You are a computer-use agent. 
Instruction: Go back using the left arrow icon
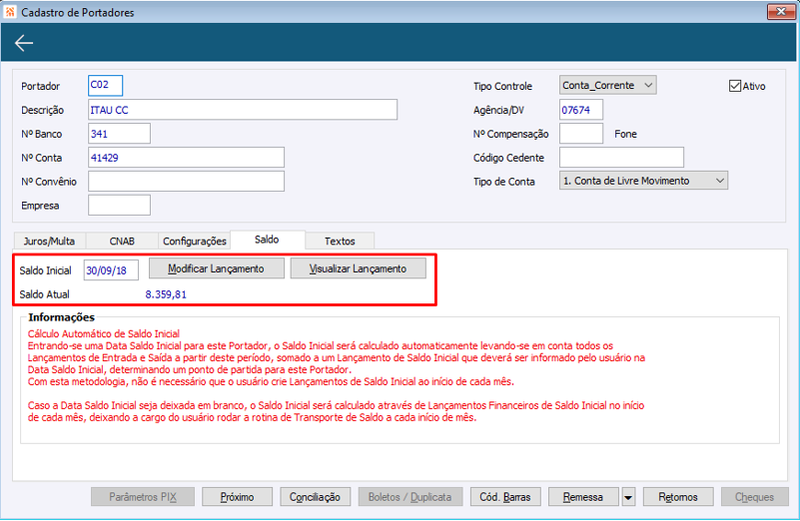point(24,43)
